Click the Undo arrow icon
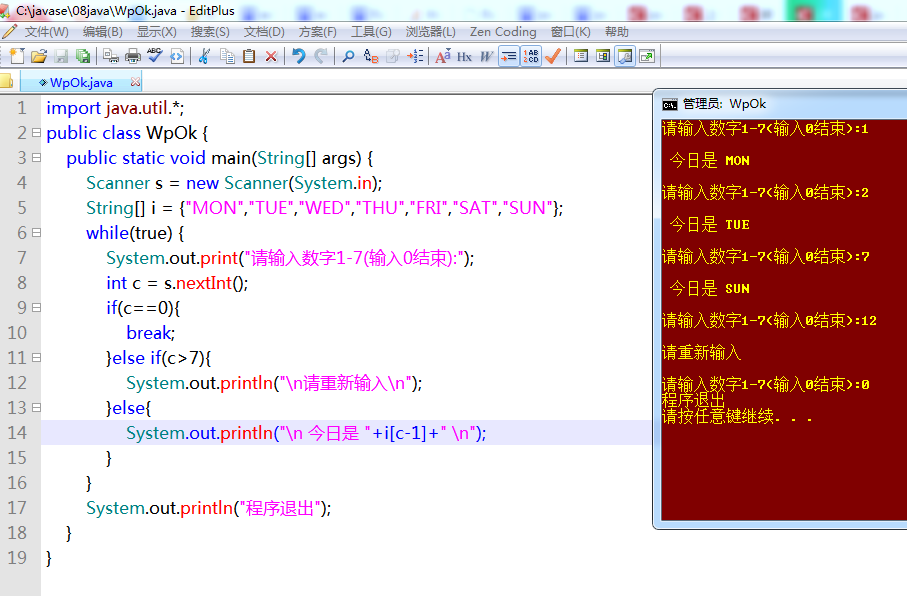This screenshot has width=907, height=596. tap(298, 56)
